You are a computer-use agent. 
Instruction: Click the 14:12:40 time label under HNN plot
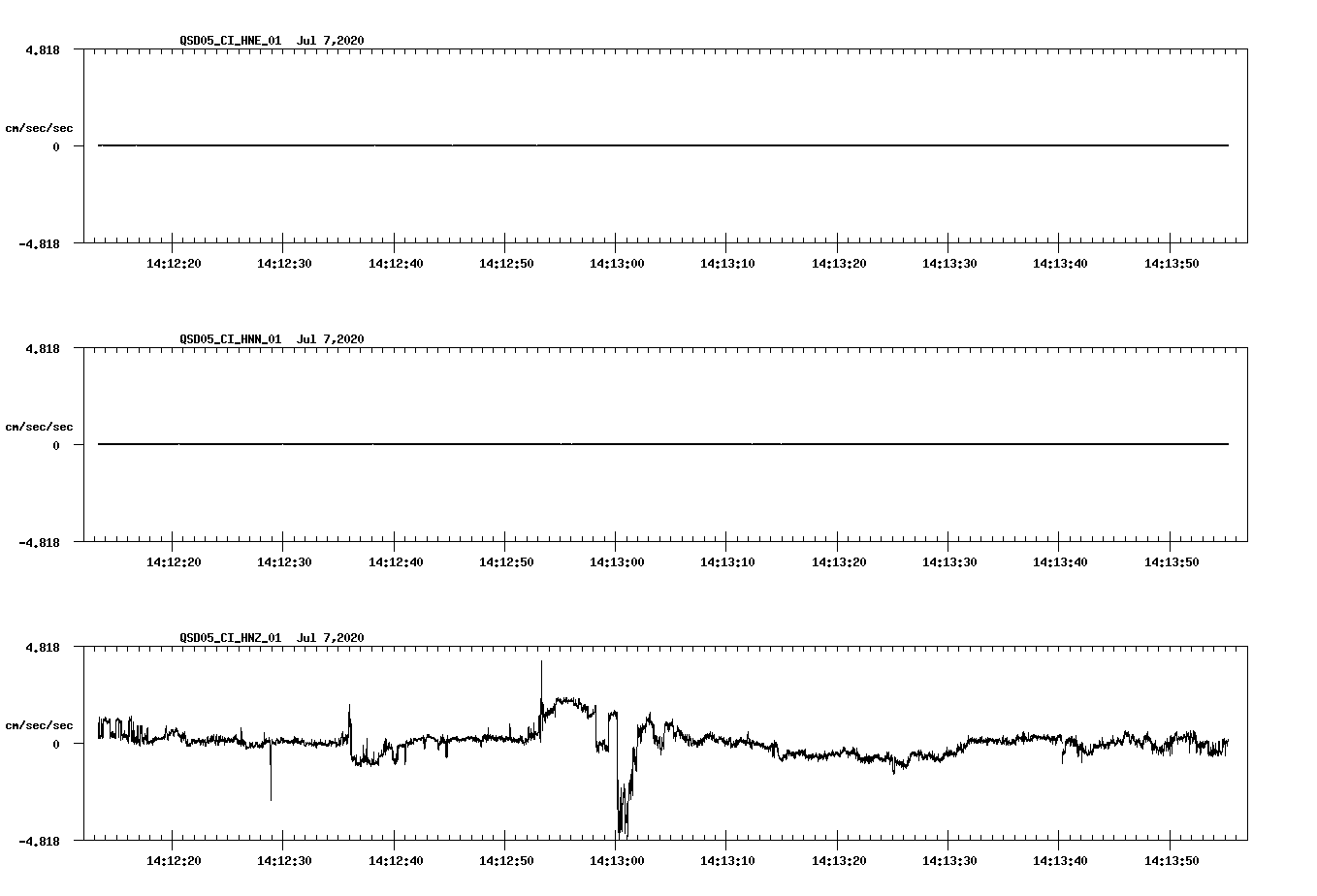click(396, 562)
